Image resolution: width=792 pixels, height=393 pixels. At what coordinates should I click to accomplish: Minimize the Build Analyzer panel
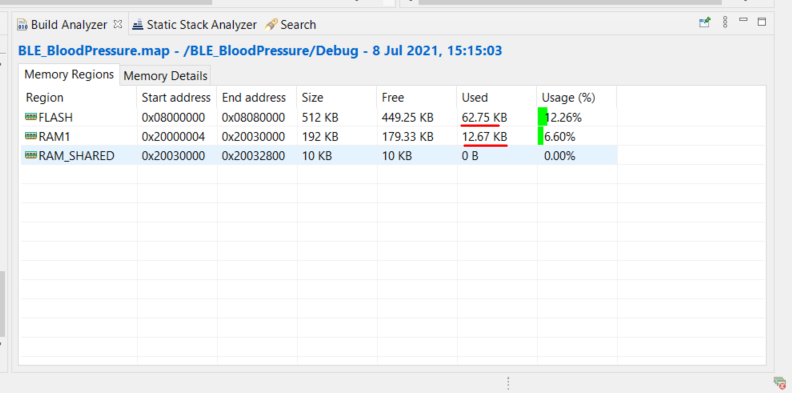point(743,20)
